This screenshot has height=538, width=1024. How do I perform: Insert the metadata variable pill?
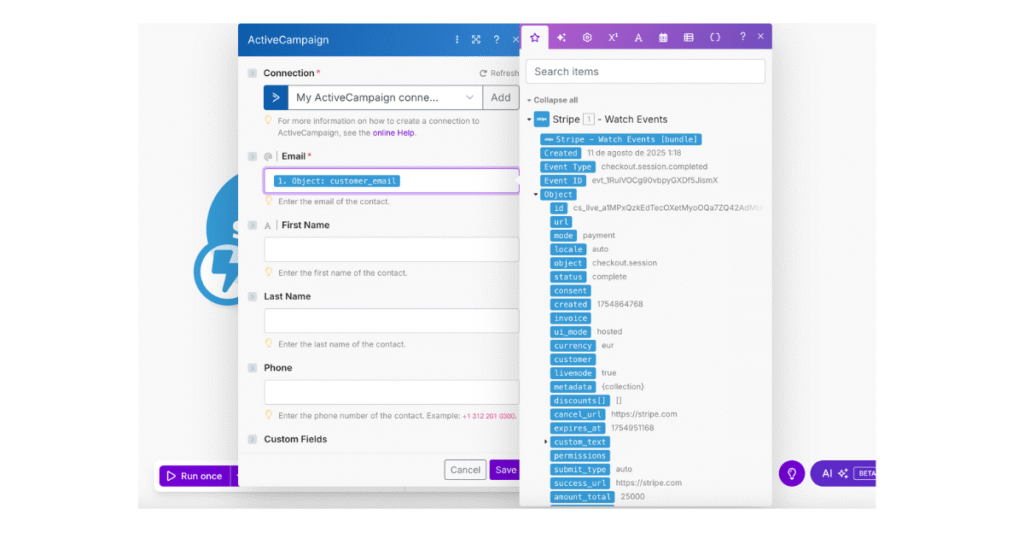tap(573, 387)
